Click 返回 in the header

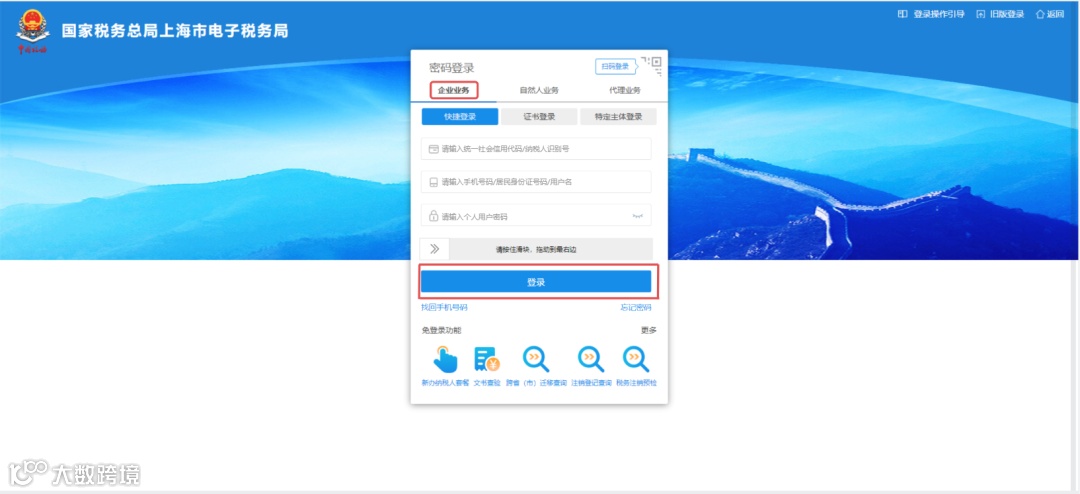[1050, 14]
